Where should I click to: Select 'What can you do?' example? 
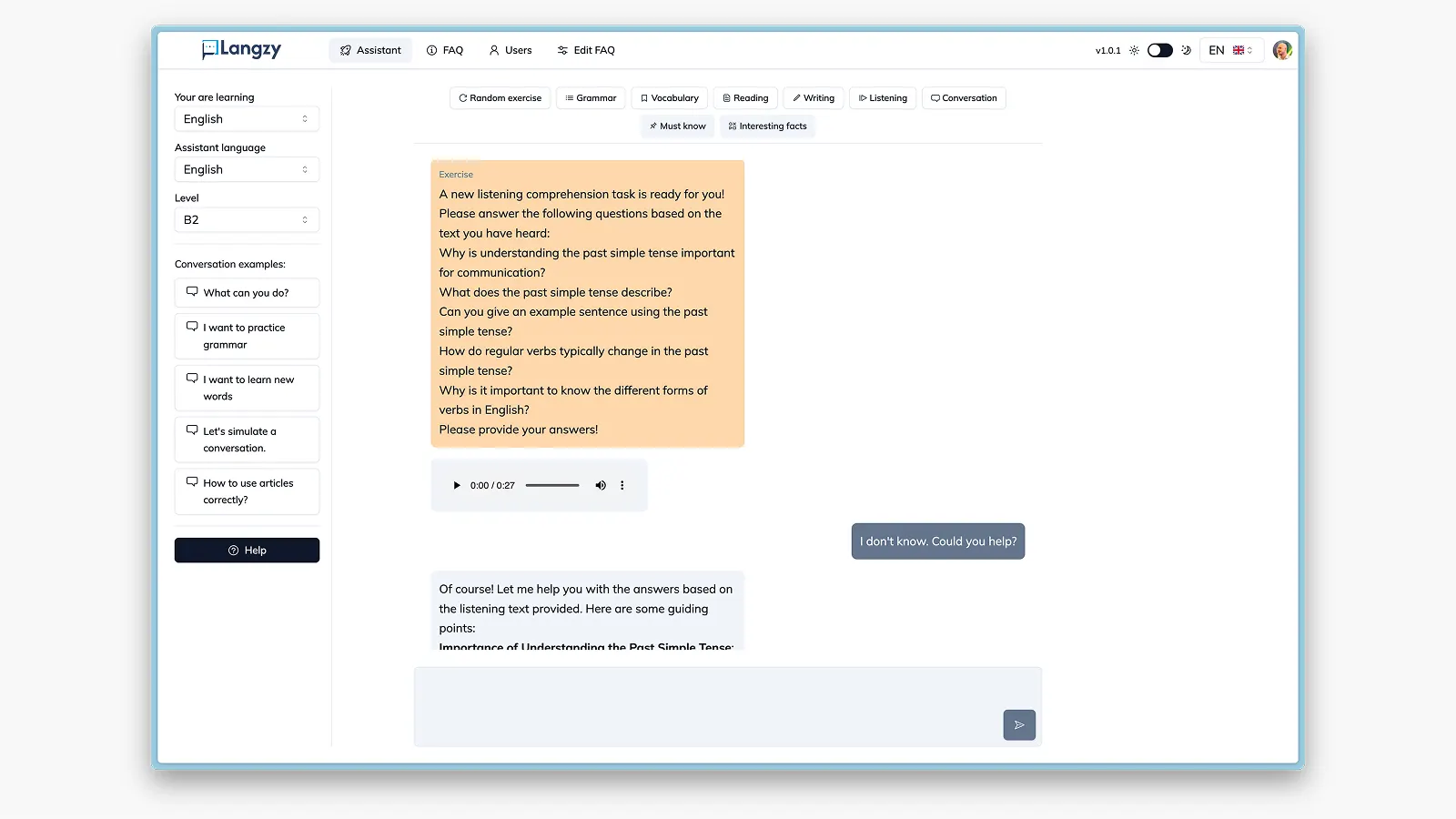247,293
